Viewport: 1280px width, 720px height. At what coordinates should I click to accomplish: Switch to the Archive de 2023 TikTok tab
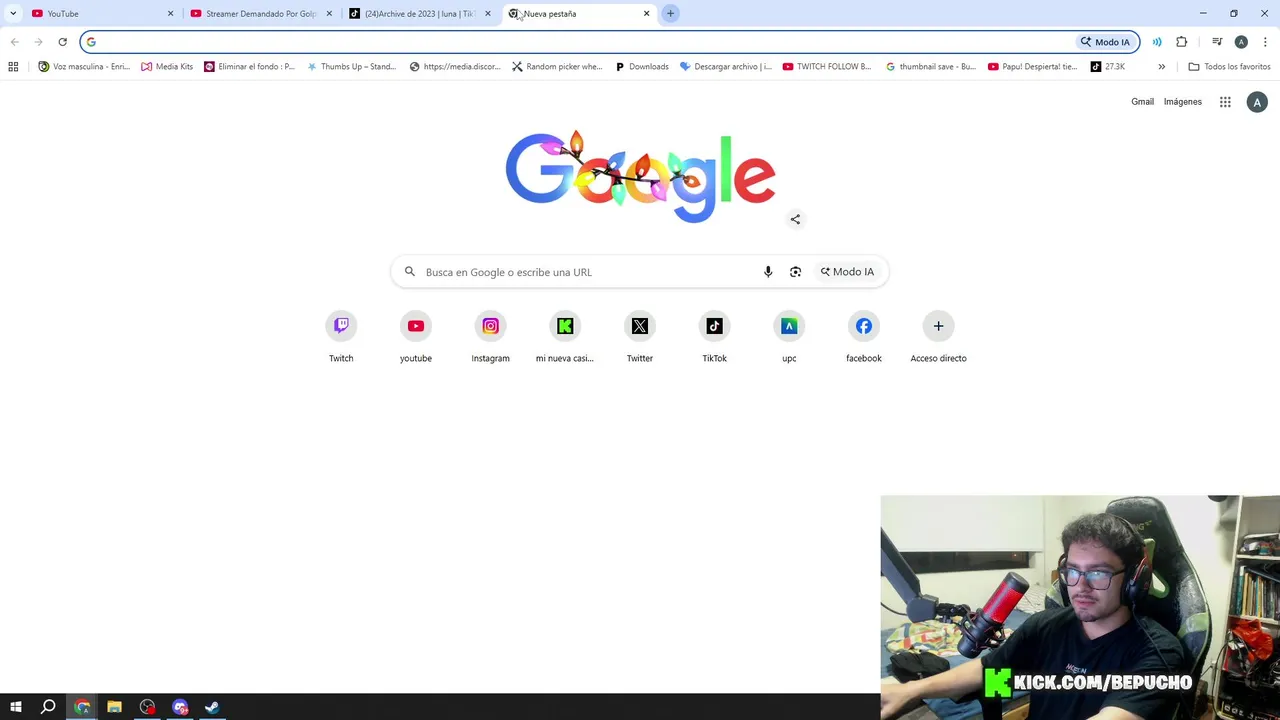(x=421, y=14)
